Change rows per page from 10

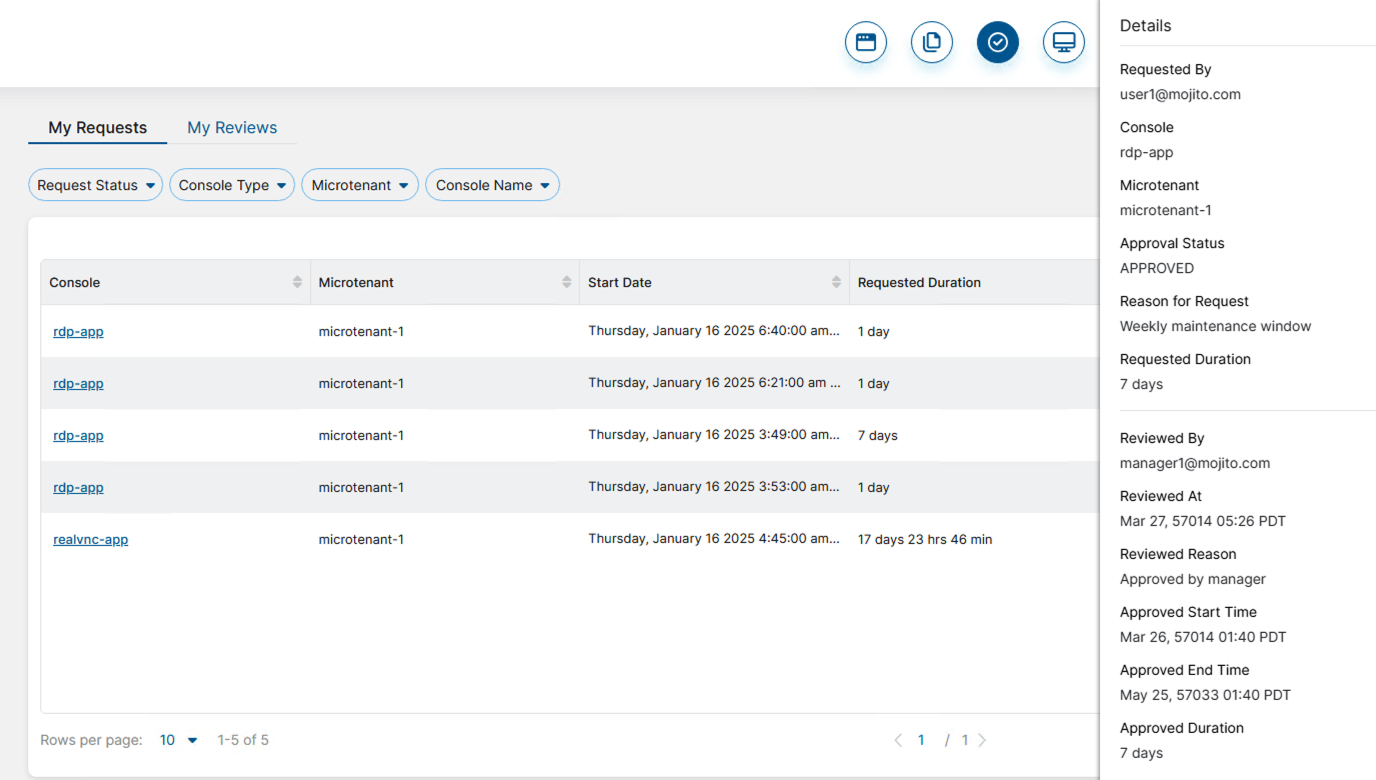click(x=179, y=740)
